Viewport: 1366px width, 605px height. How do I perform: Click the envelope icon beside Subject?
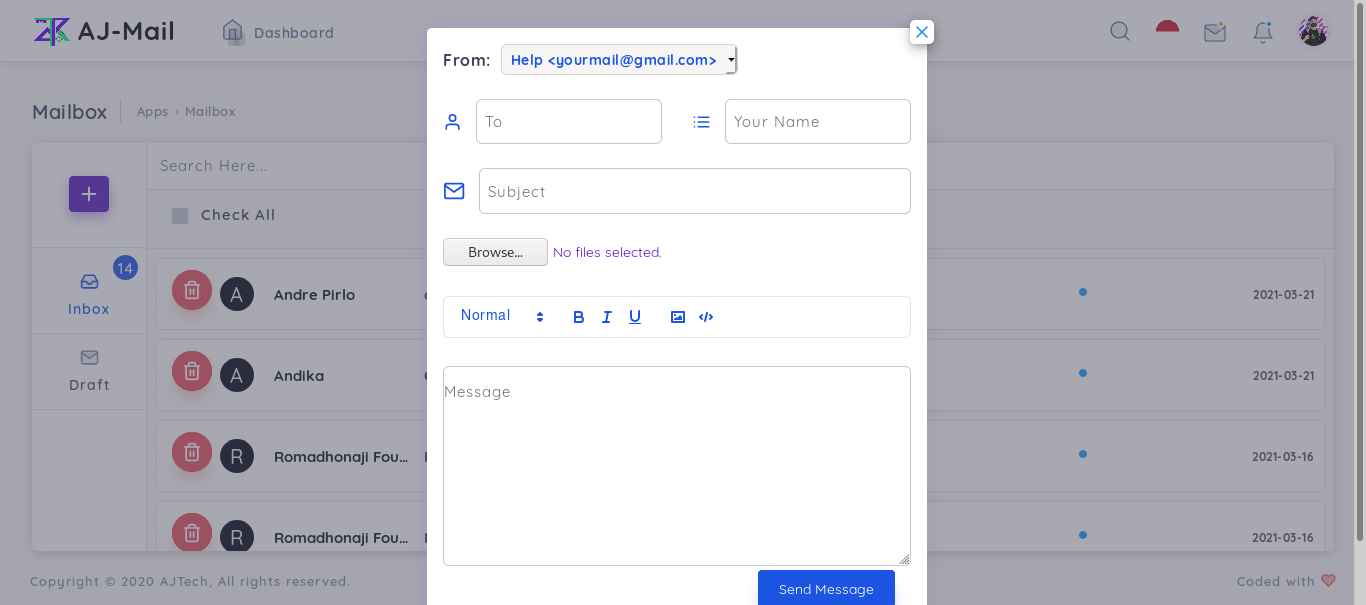point(454,191)
